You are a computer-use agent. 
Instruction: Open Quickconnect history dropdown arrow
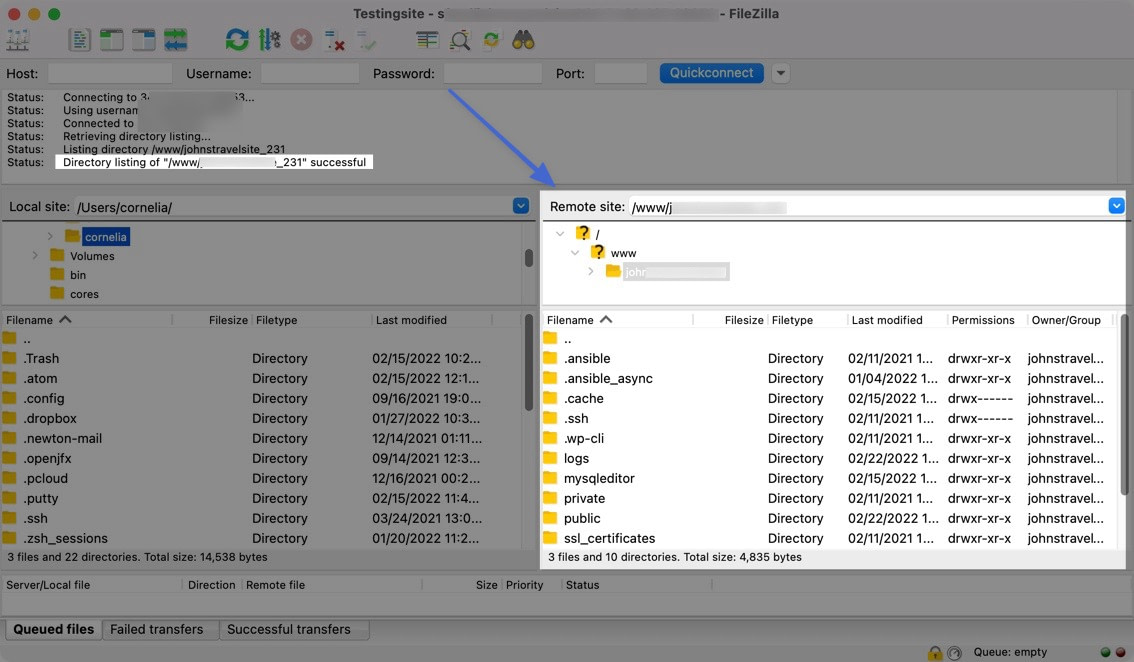[781, 73]
